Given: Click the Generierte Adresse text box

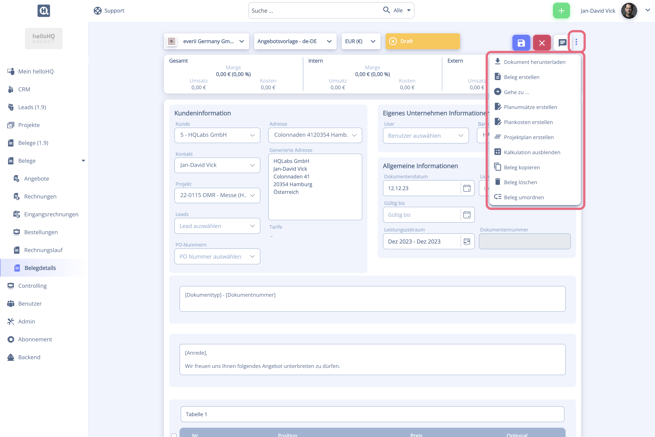Looking at the screenshot, I should (315, 187).
